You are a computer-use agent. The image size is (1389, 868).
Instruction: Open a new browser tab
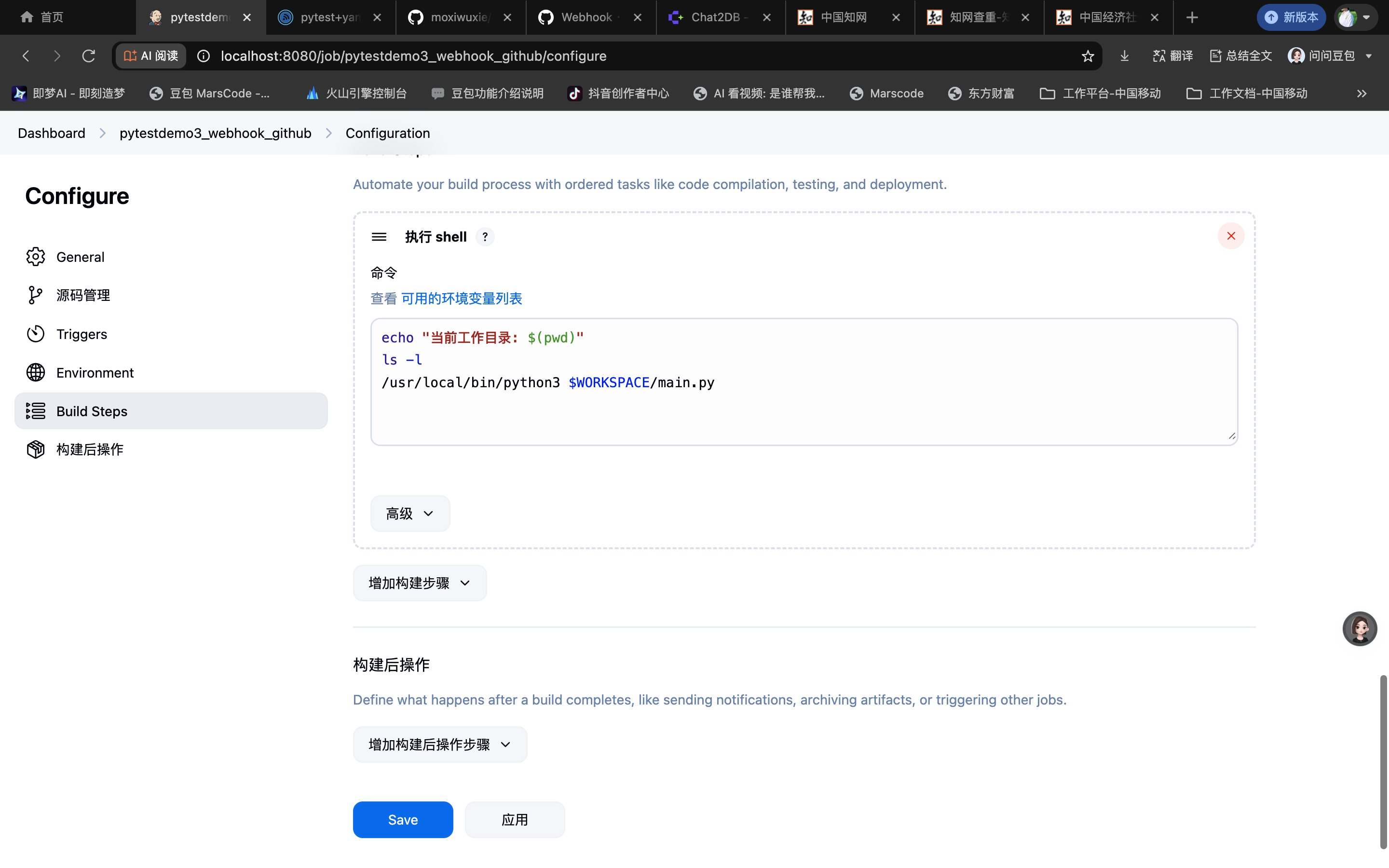click(1192, 18)
